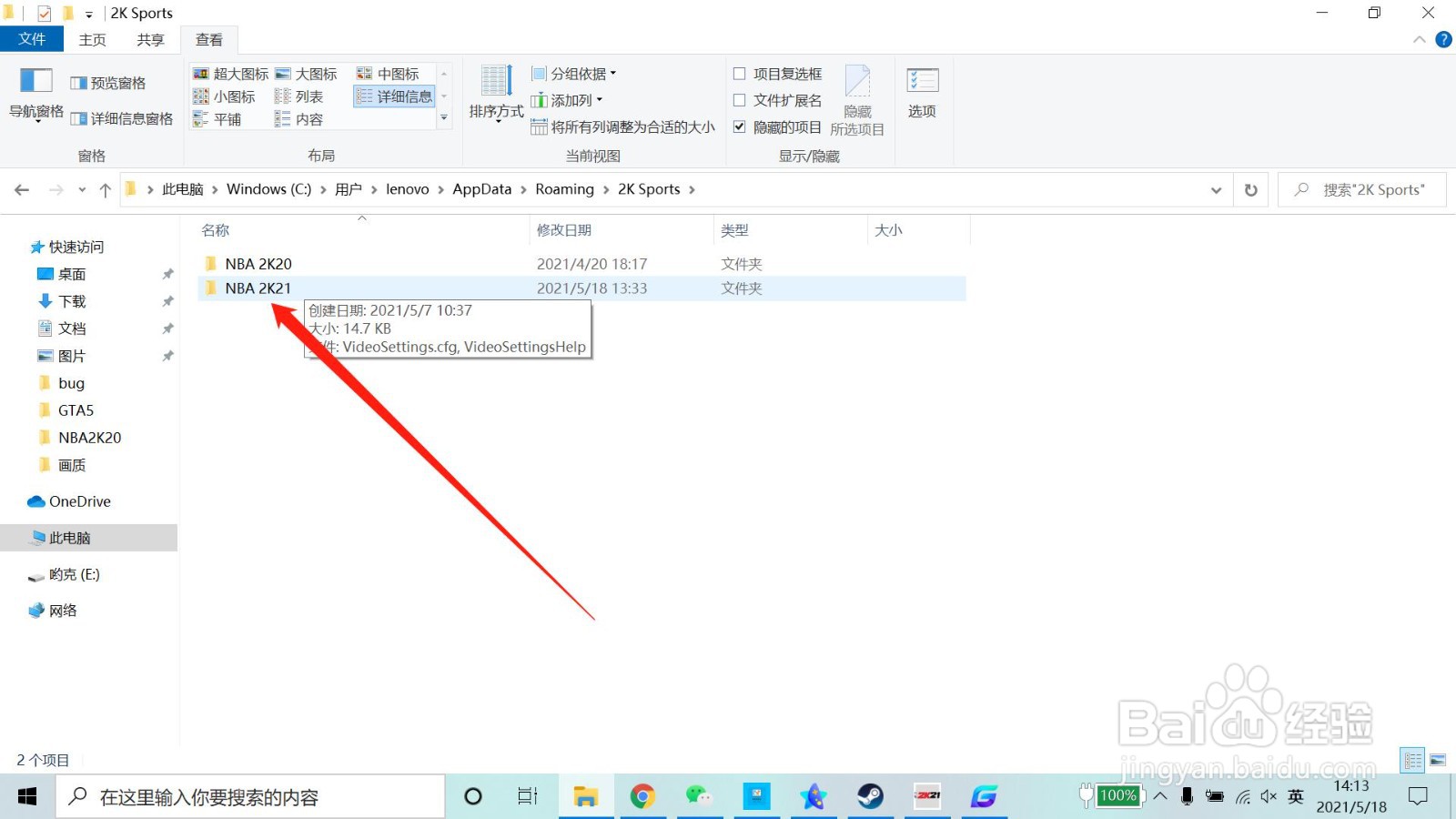The height and width of the screenshot is (819, 1456).
Task: Open Google Chrome from the taskbar
Action: [642, 797]
